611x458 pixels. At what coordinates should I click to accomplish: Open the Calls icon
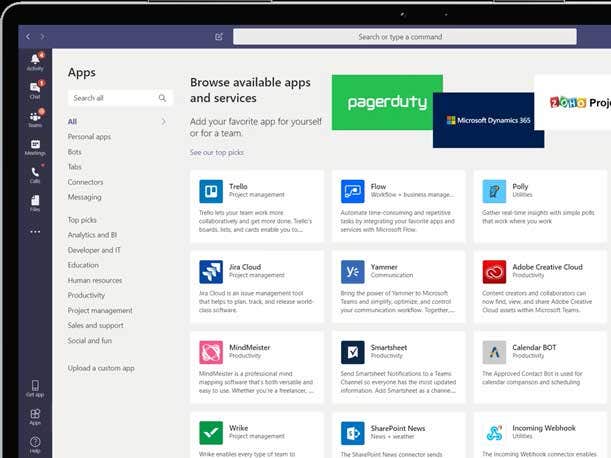(x=35, y=174)
